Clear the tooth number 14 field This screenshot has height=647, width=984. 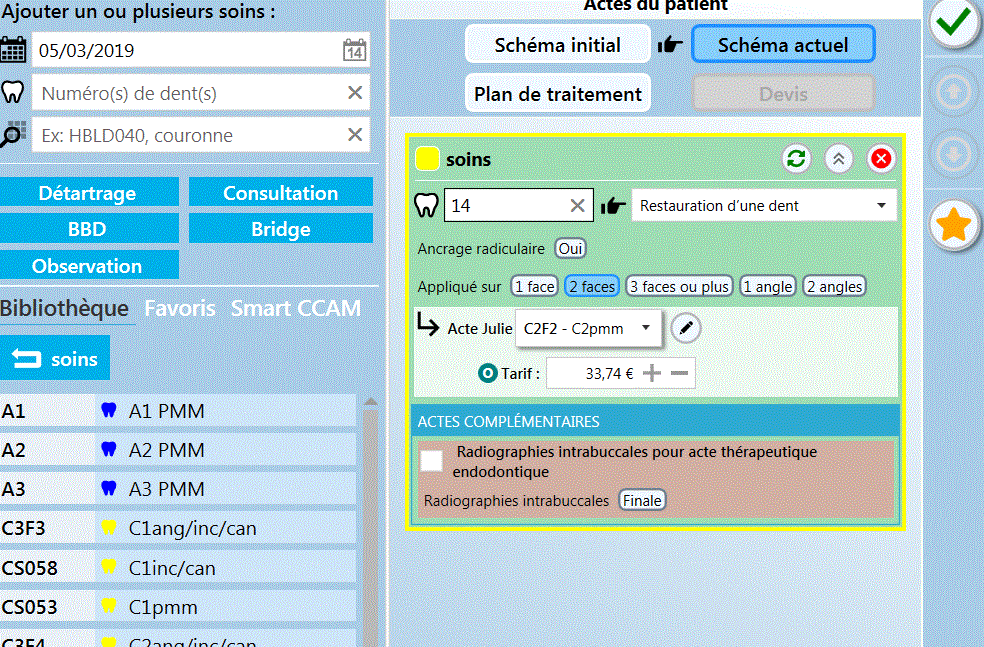point(577,206)
